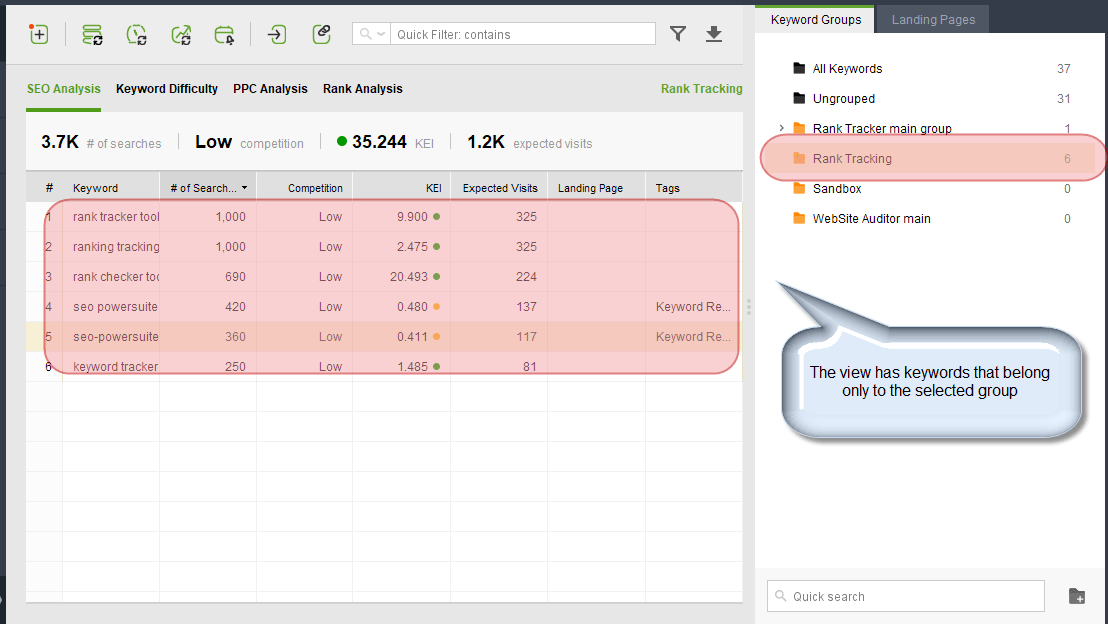Select the ranking tracking keyword row

click(384, 247)
